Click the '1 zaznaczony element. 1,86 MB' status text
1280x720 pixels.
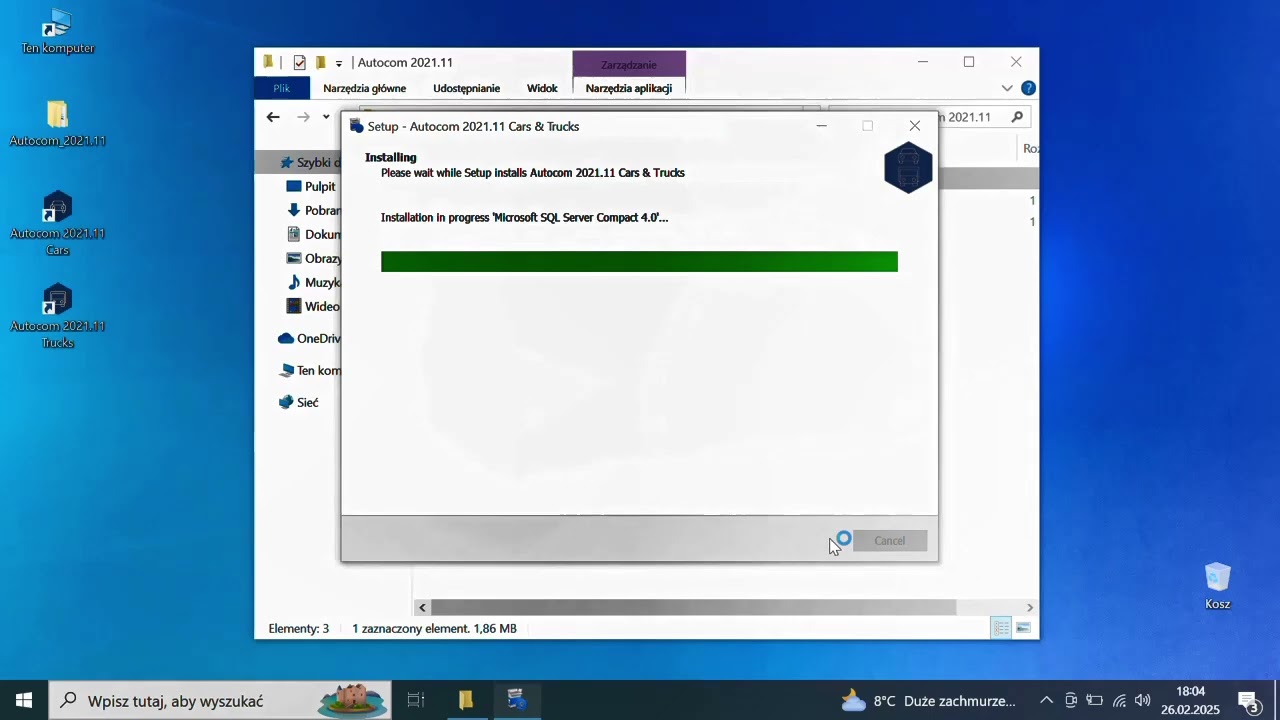[434, 629]
